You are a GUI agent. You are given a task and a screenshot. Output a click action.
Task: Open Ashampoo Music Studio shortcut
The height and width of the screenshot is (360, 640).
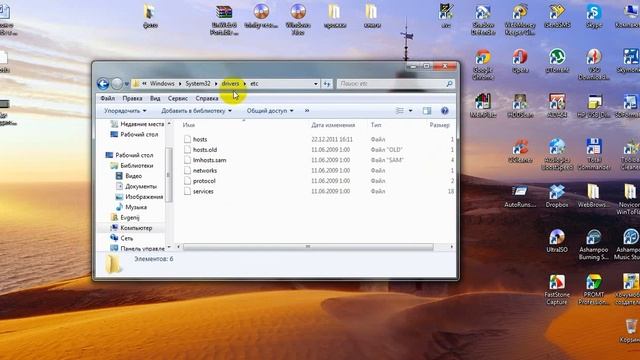point(629,244)
